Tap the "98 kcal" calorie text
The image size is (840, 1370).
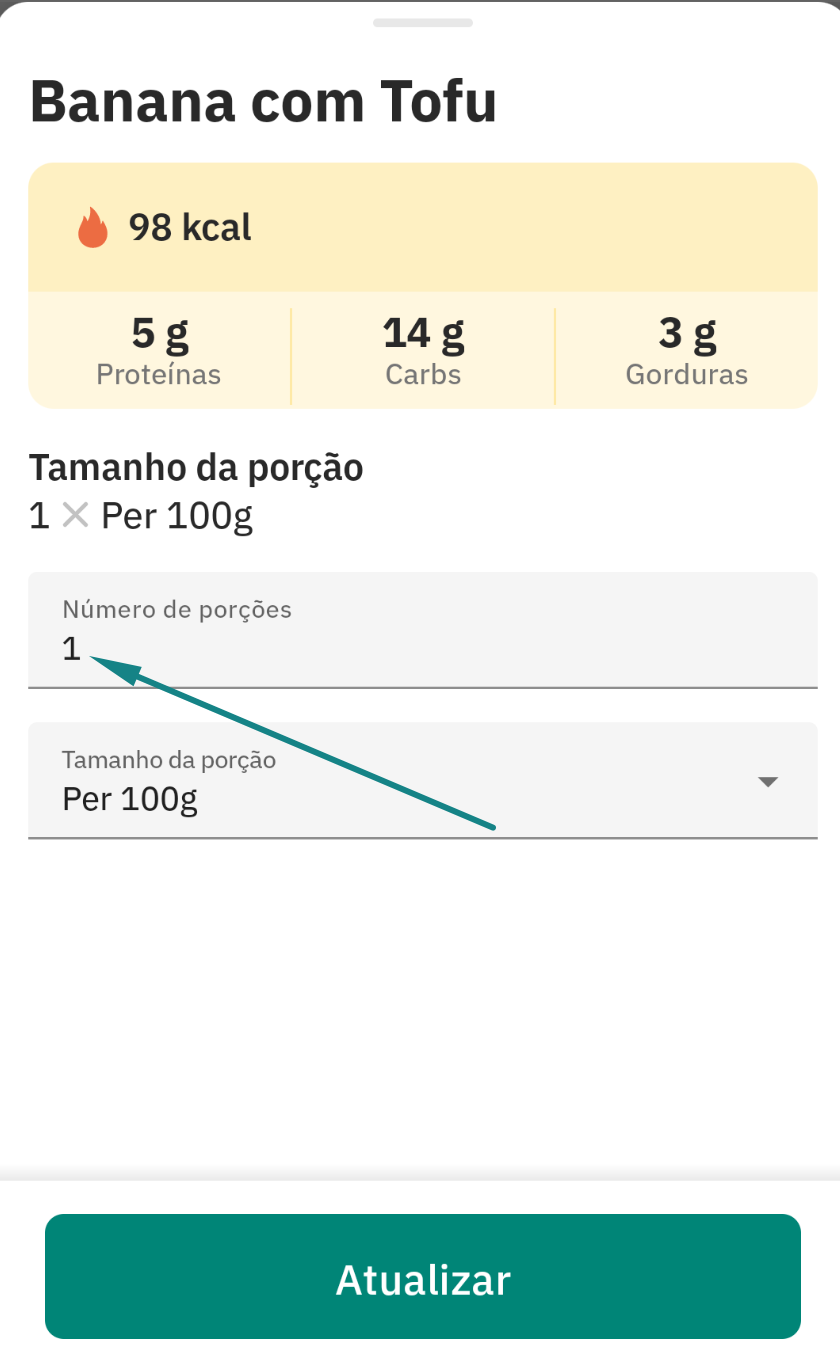point(190,228)
